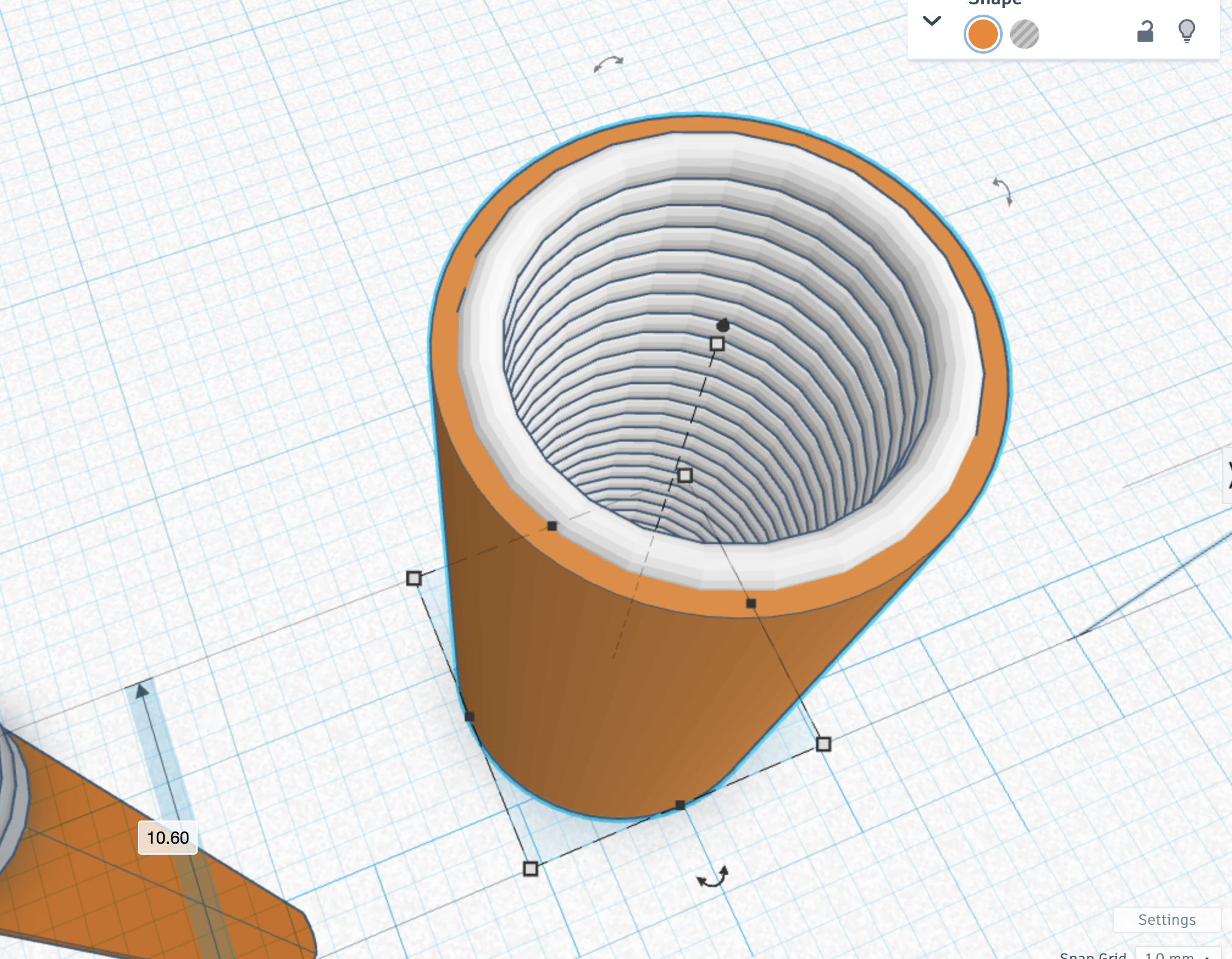This screenshot has height=959, width=1232.
Task: Collapse the Shape panel with the chevron
Action: point(931,21)
